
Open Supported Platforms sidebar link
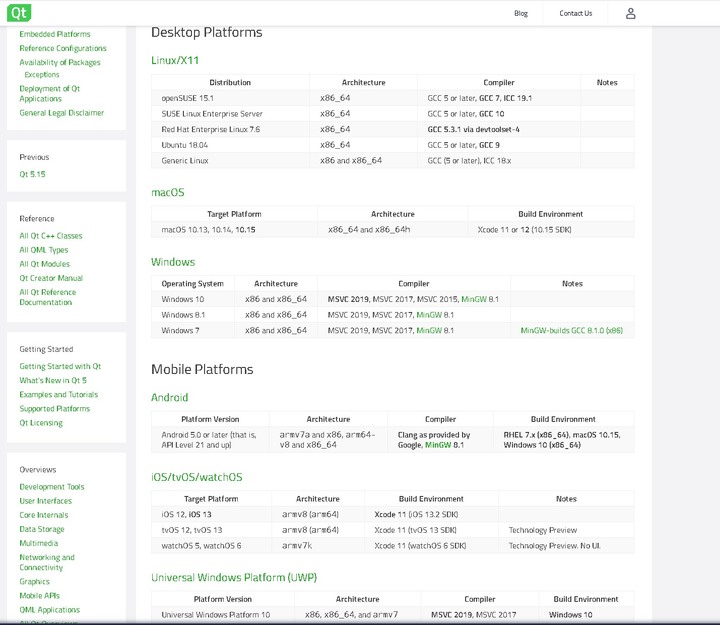point(55,409)
